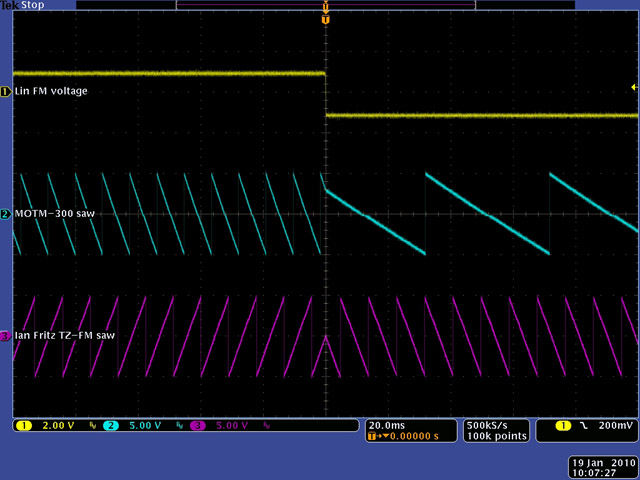Click the small T icon beside trigger delay

click(371, 436)
